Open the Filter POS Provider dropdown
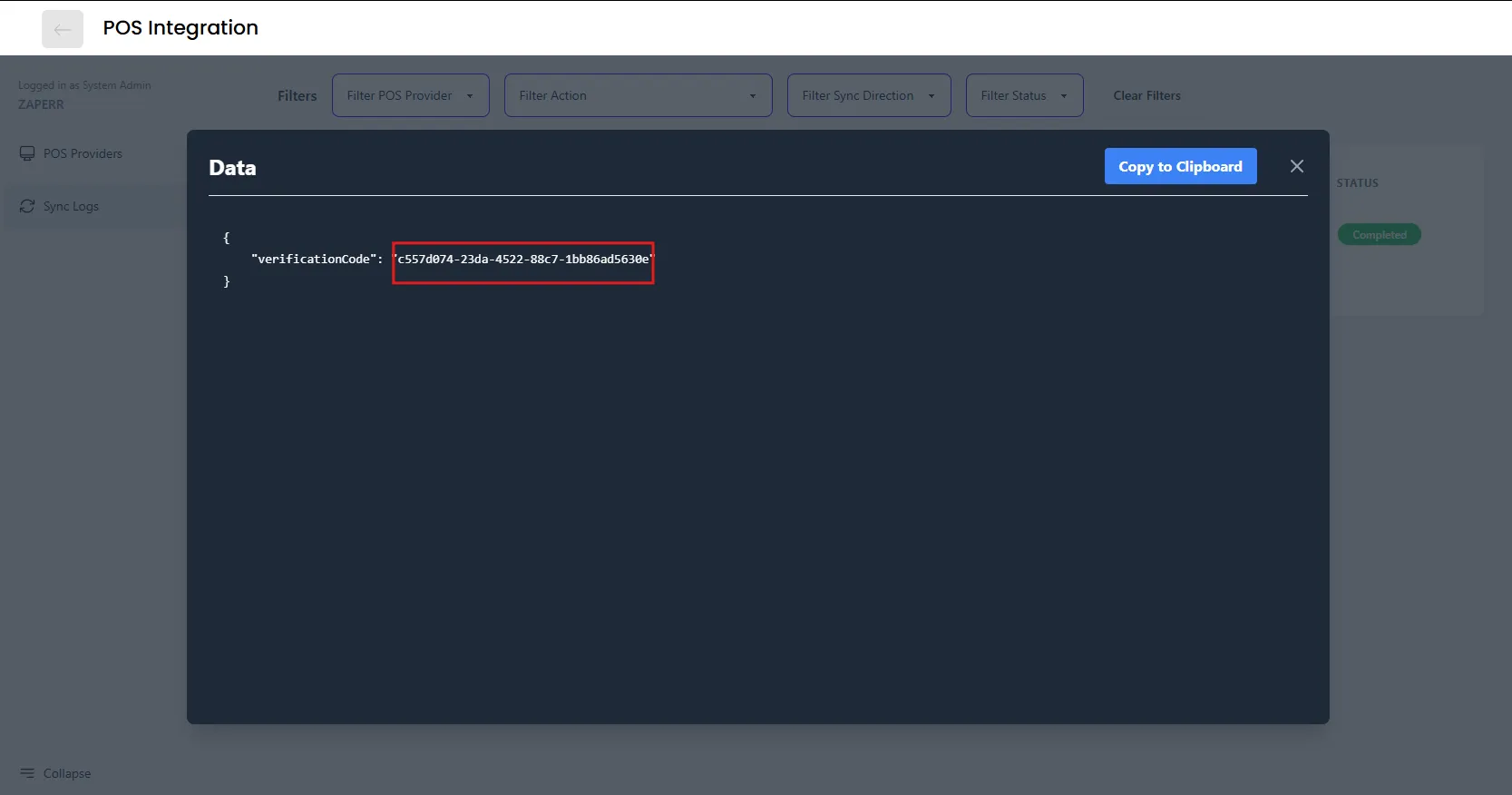Viewport: 1512px width, 795px height. [411, 95]
